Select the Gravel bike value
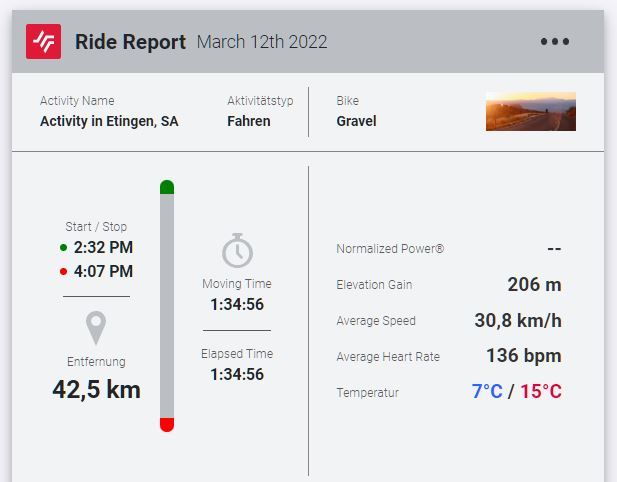 pyautogui.click(x=356, y=121)
